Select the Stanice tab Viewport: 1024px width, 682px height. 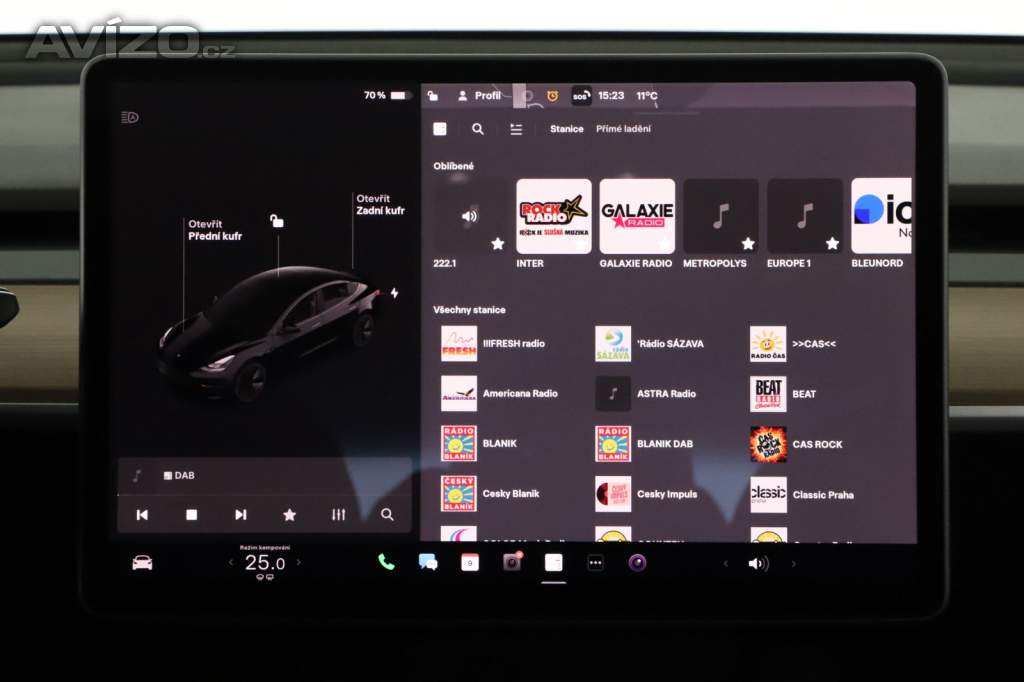pyautogui.click(x=566, y=129)
